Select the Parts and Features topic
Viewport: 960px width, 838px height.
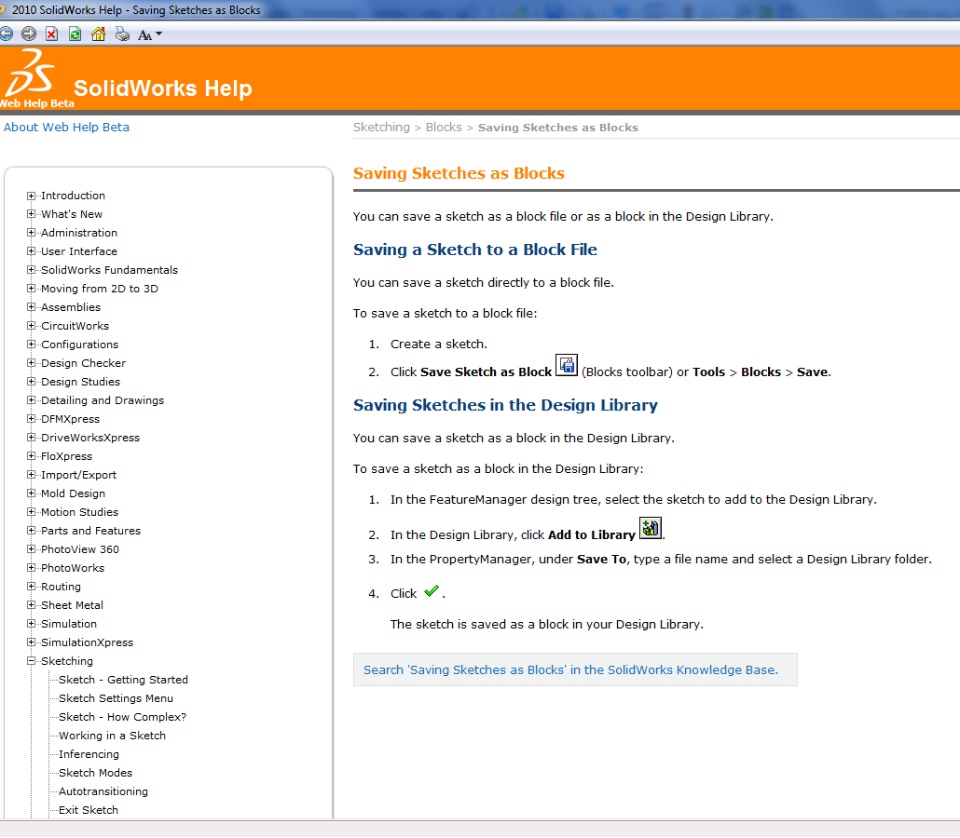91,531
